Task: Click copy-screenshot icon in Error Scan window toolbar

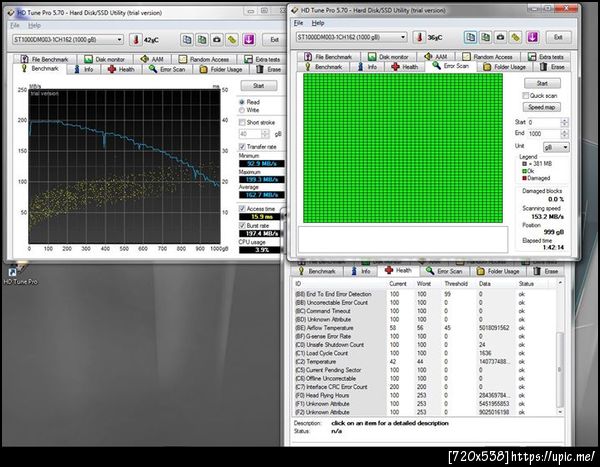Action: 485,37
